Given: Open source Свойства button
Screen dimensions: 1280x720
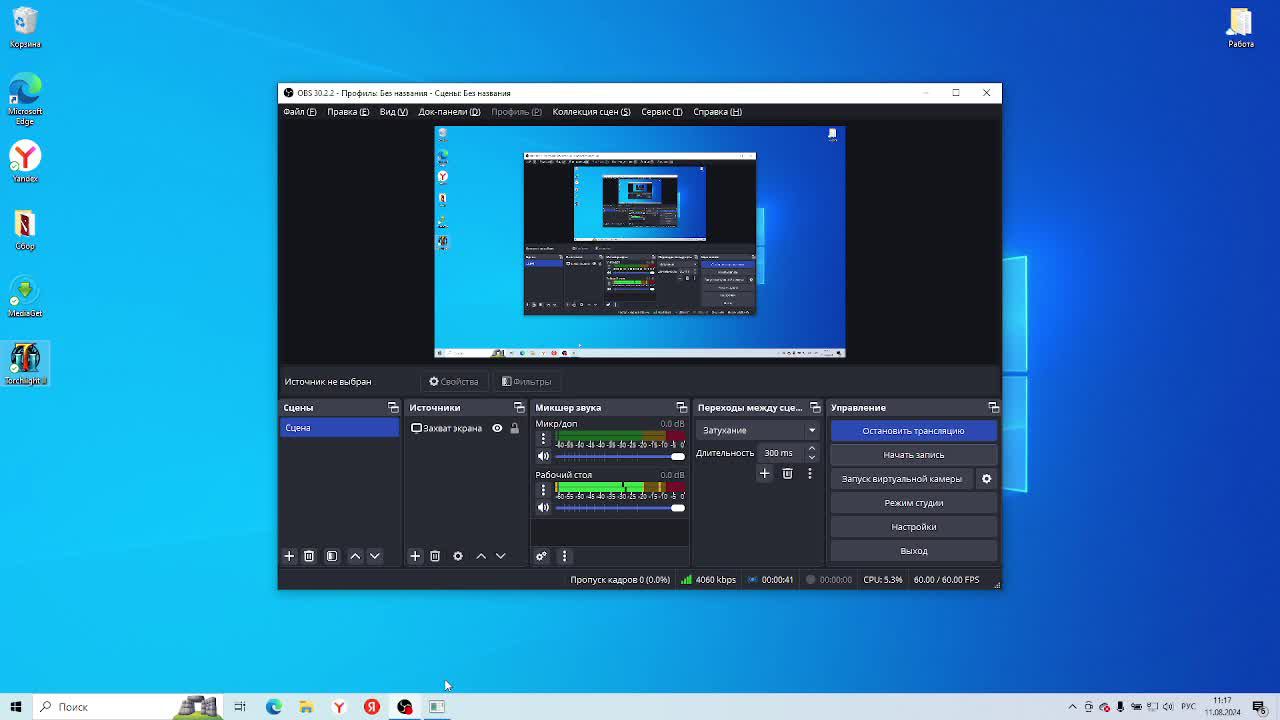Looking at the screenshot, I should coord(454,382).
